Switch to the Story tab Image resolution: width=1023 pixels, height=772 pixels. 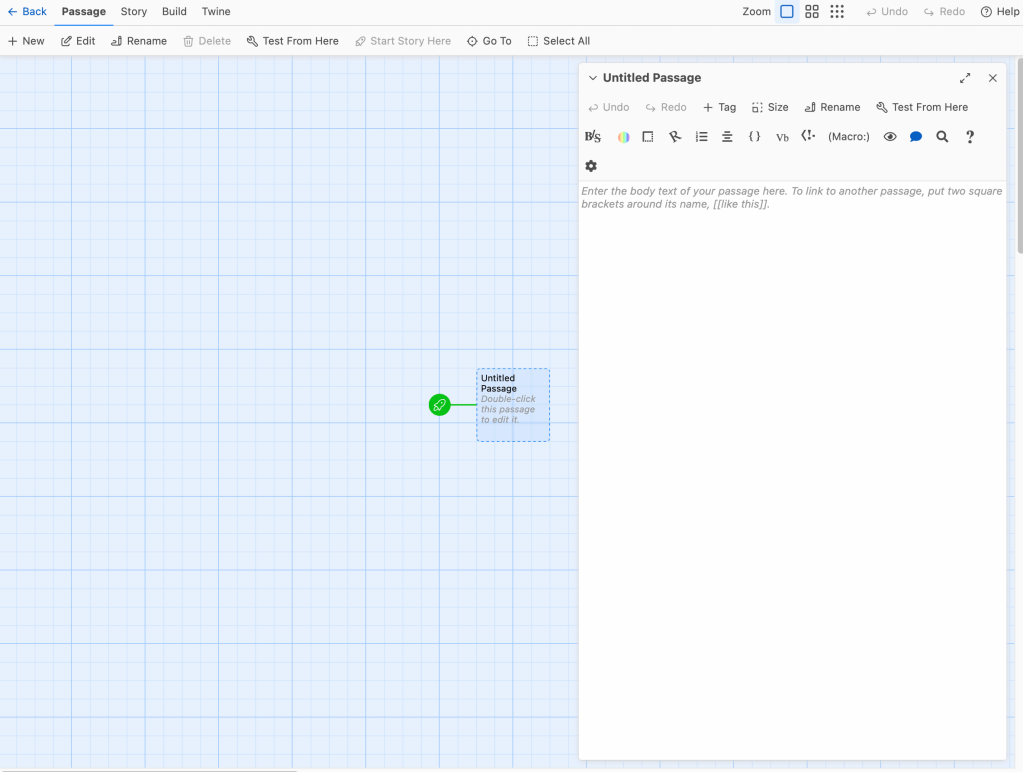click(x=134, y=12)
